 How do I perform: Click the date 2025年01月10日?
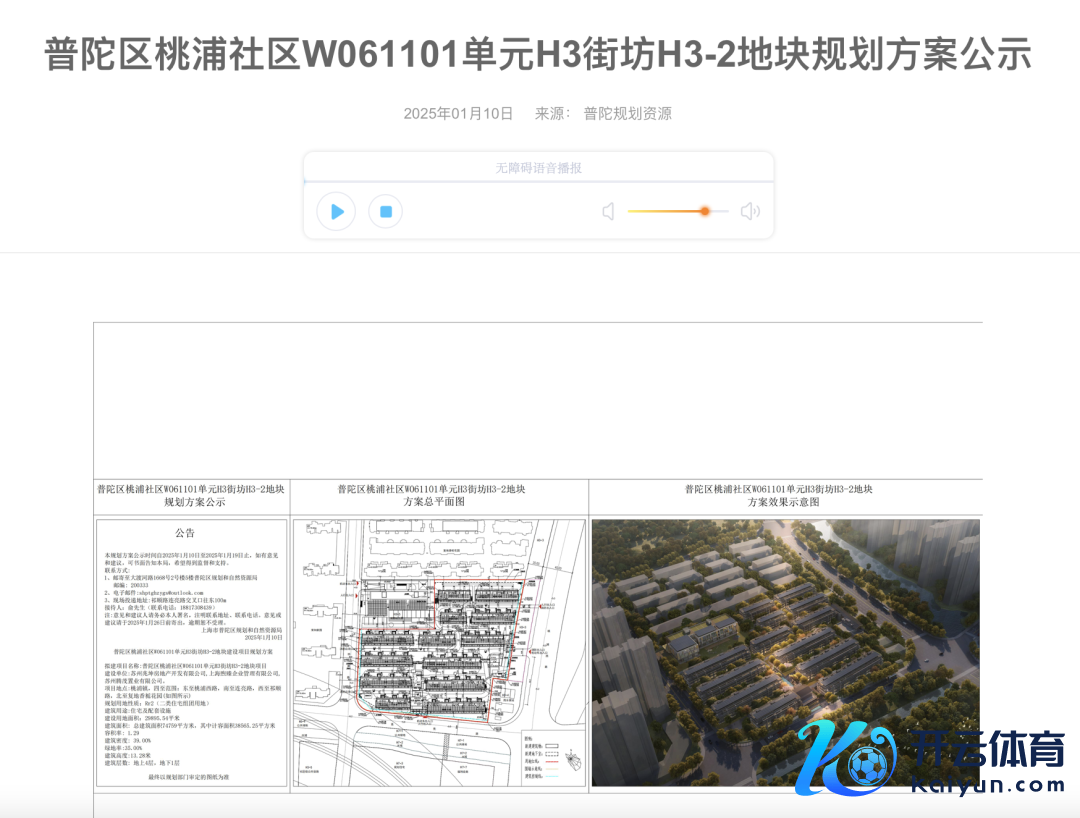(458, 114)
